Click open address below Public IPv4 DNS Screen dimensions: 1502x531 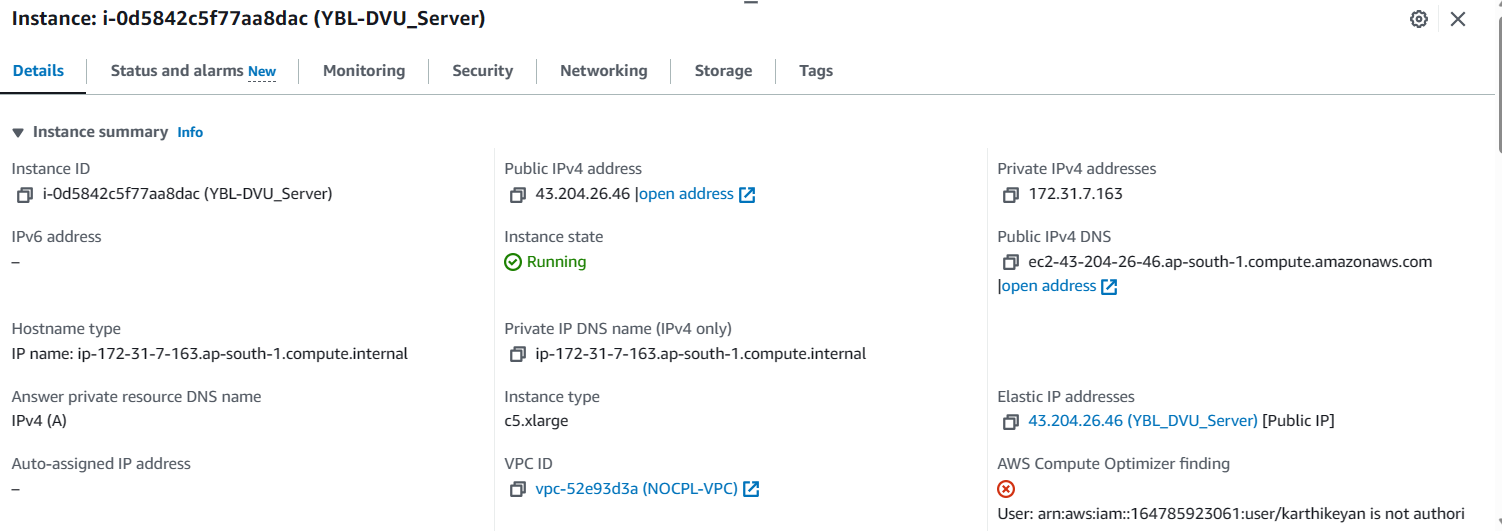[x=1049, y=286]
